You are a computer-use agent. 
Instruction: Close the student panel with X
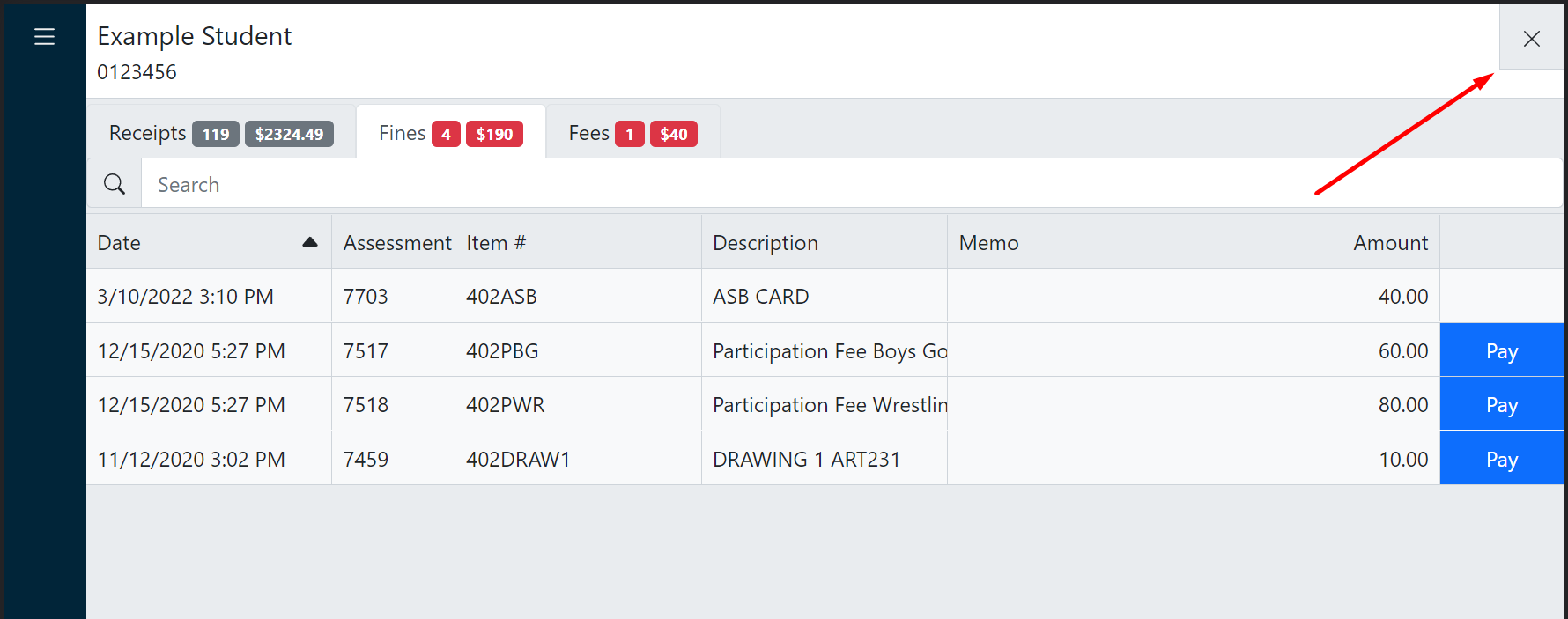point(1531,38)
